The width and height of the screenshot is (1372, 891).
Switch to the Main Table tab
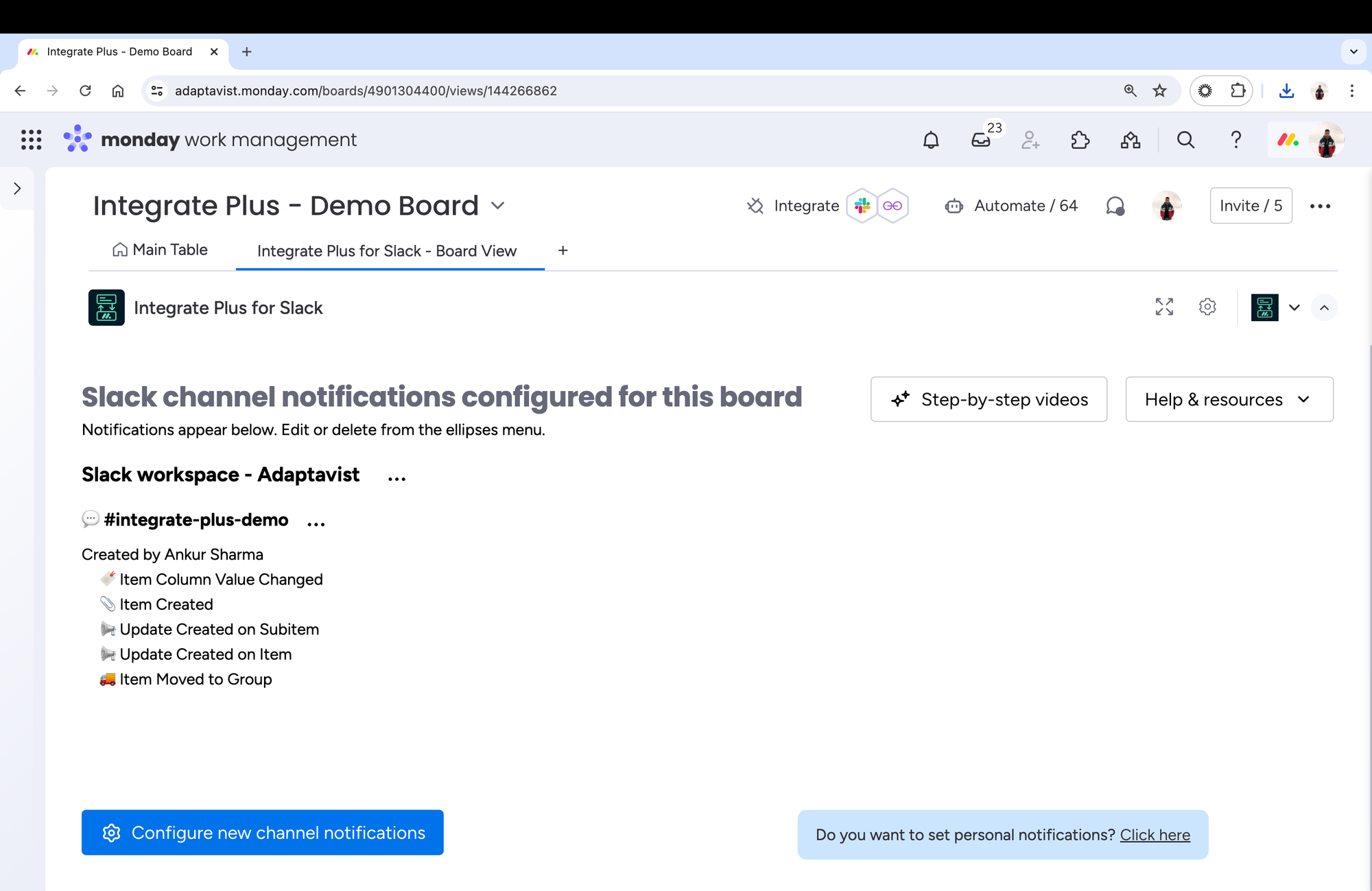[160, 250]
